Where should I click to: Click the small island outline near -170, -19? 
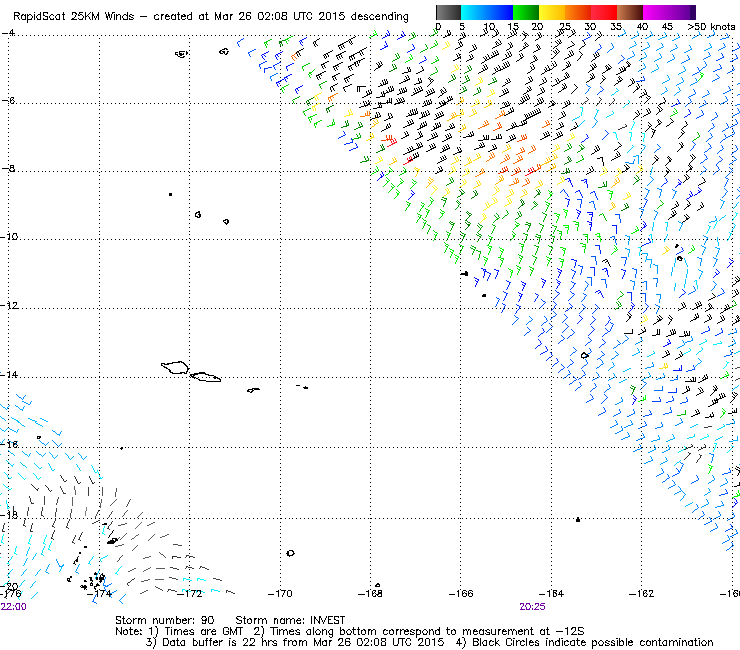pos(290,553)
